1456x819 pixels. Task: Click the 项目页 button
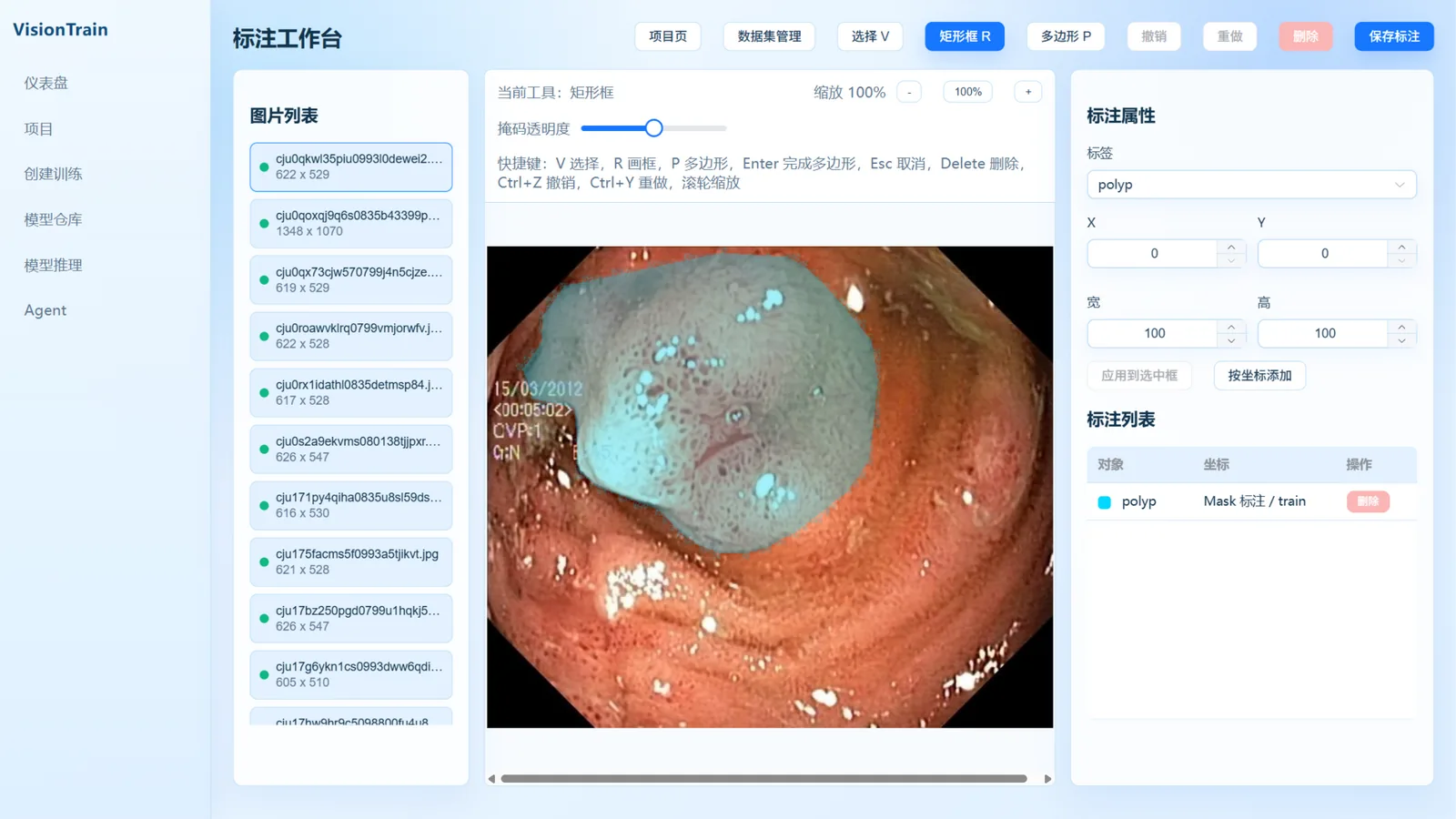point(668,36)
